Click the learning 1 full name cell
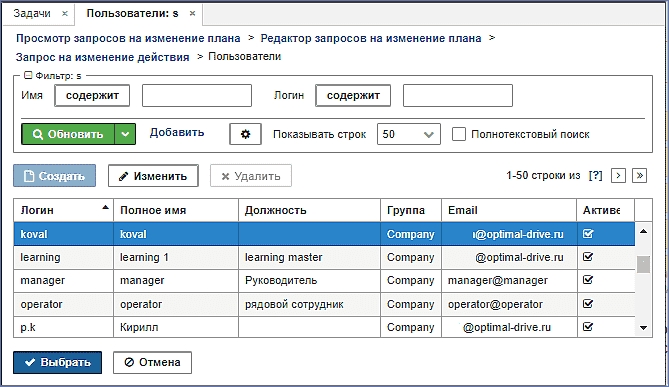669x387 pixels. [x=176, y=257]
